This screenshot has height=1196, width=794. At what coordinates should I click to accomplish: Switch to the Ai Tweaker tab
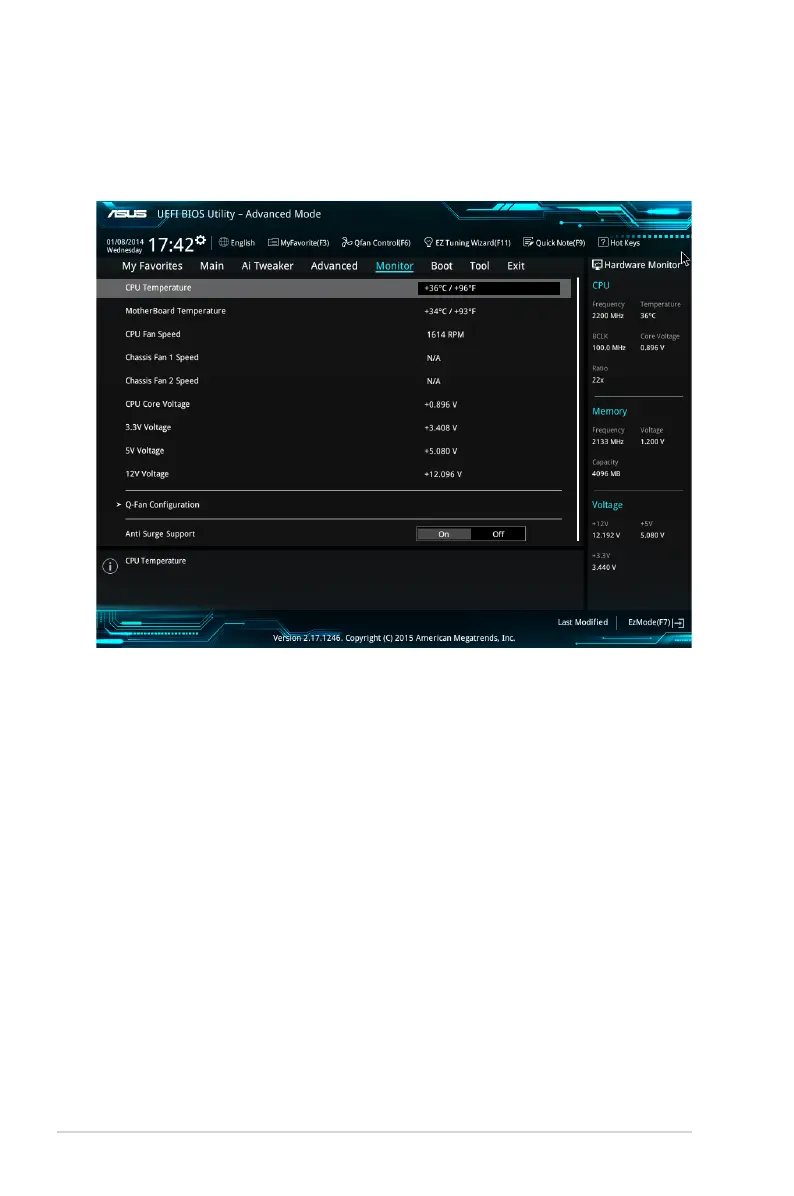pyautogui.click(x=268, y=266)
